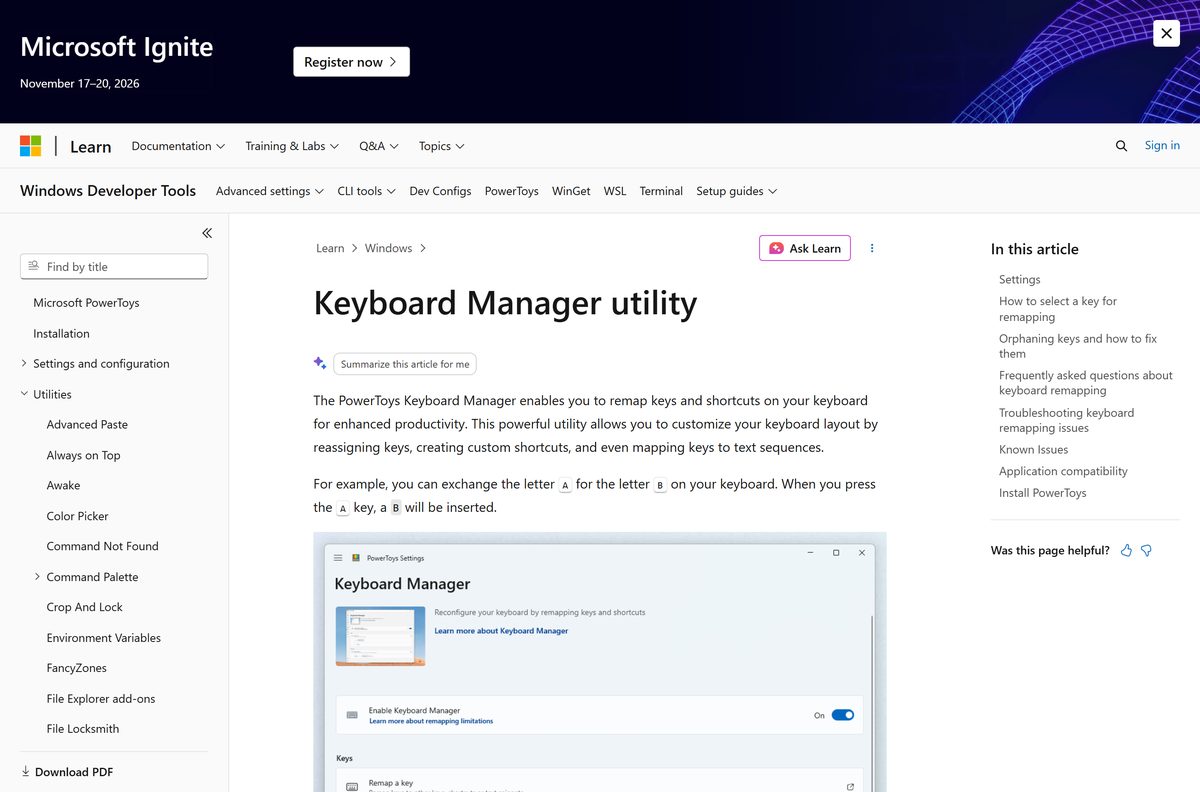Screen dimensions: 1200x792
Task: Open the search magnifier icon
Action: coord(1121,146)
